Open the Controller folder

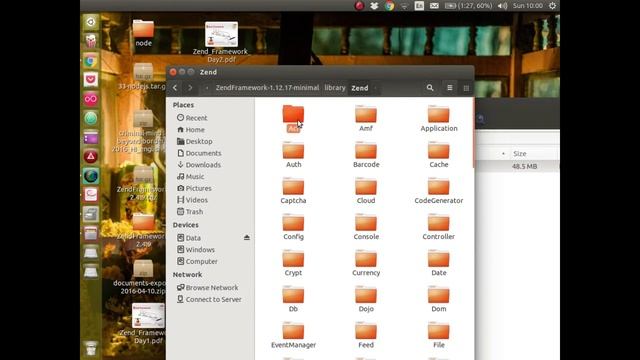tap(439, 227)
